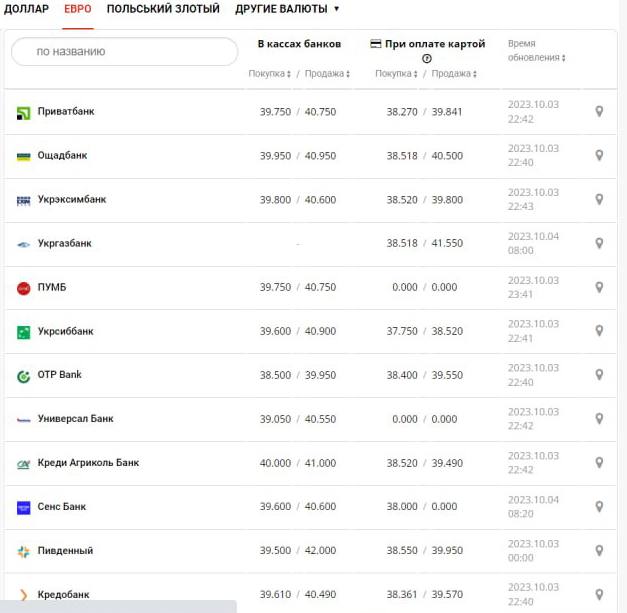Click the Пивденный bank logo icon
This screenshot has height=613, width=627.
tap(24, 551)
